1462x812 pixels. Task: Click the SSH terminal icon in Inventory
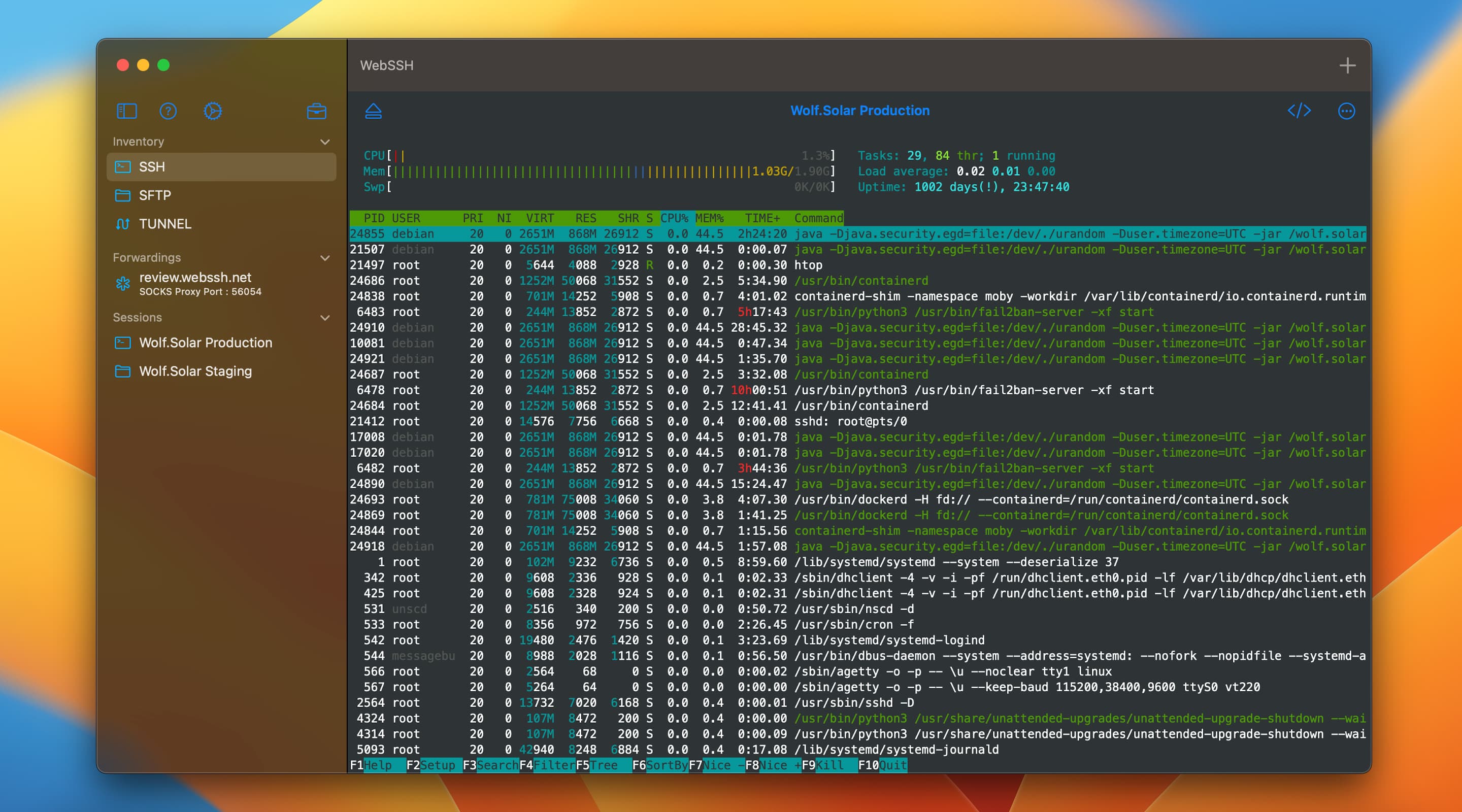[122, 167]
